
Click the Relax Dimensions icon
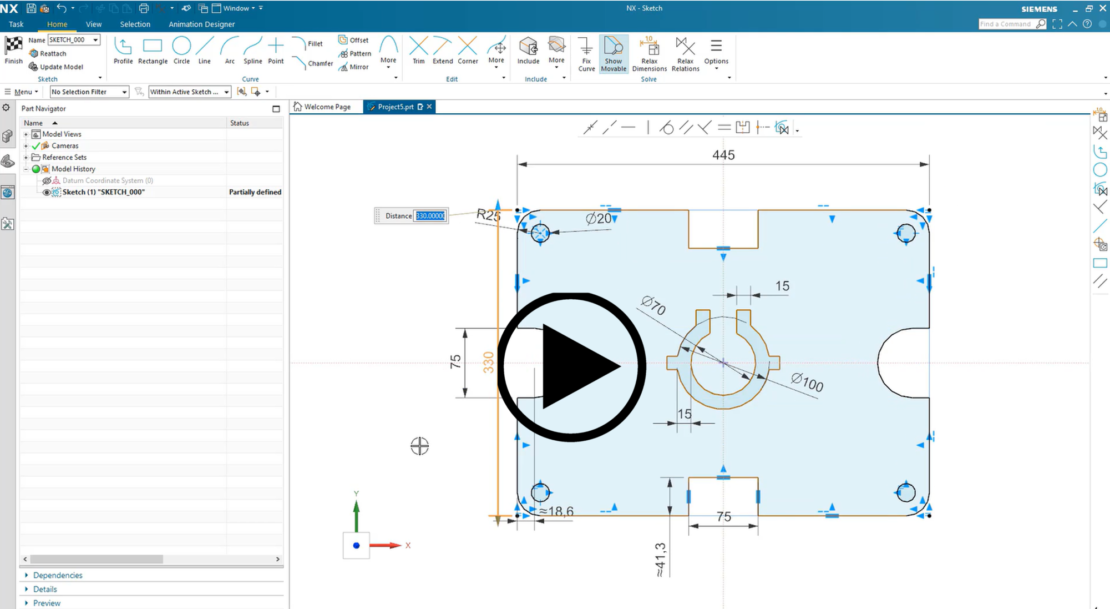649,50
